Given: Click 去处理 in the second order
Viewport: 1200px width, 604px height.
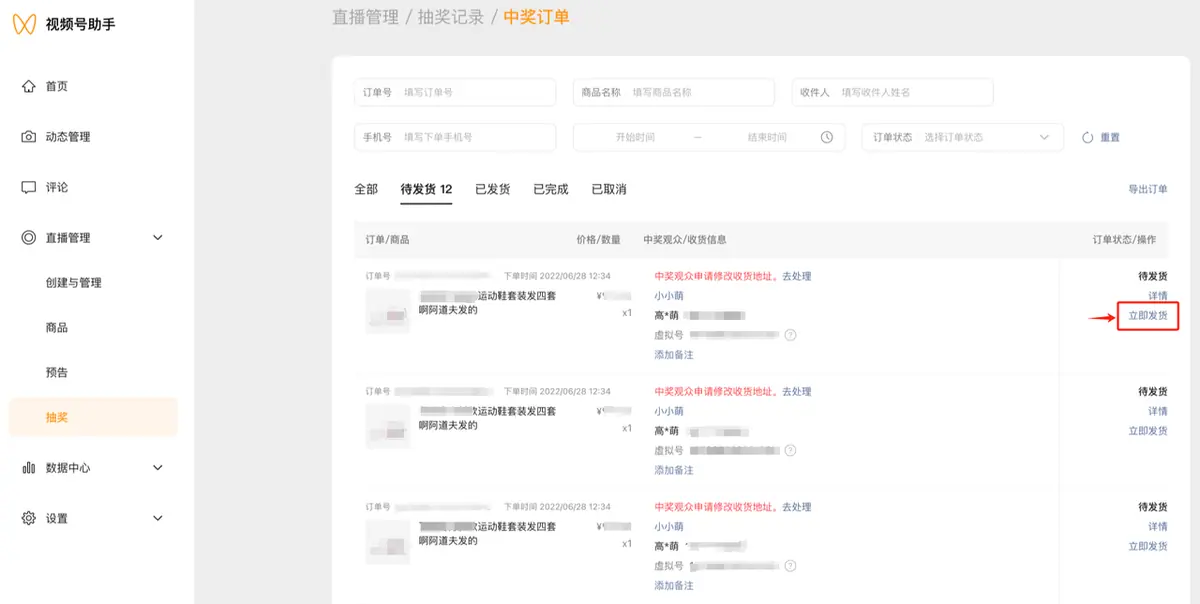Looking at the screenshot, I should pos(796,392).
